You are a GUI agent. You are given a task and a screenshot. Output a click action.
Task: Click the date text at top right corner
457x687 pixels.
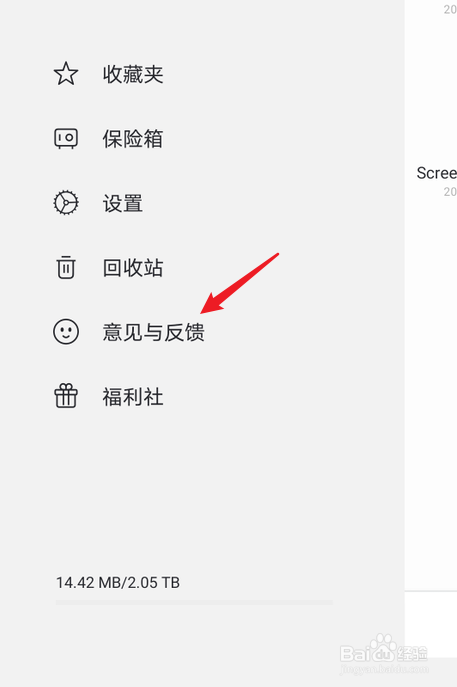450,9
